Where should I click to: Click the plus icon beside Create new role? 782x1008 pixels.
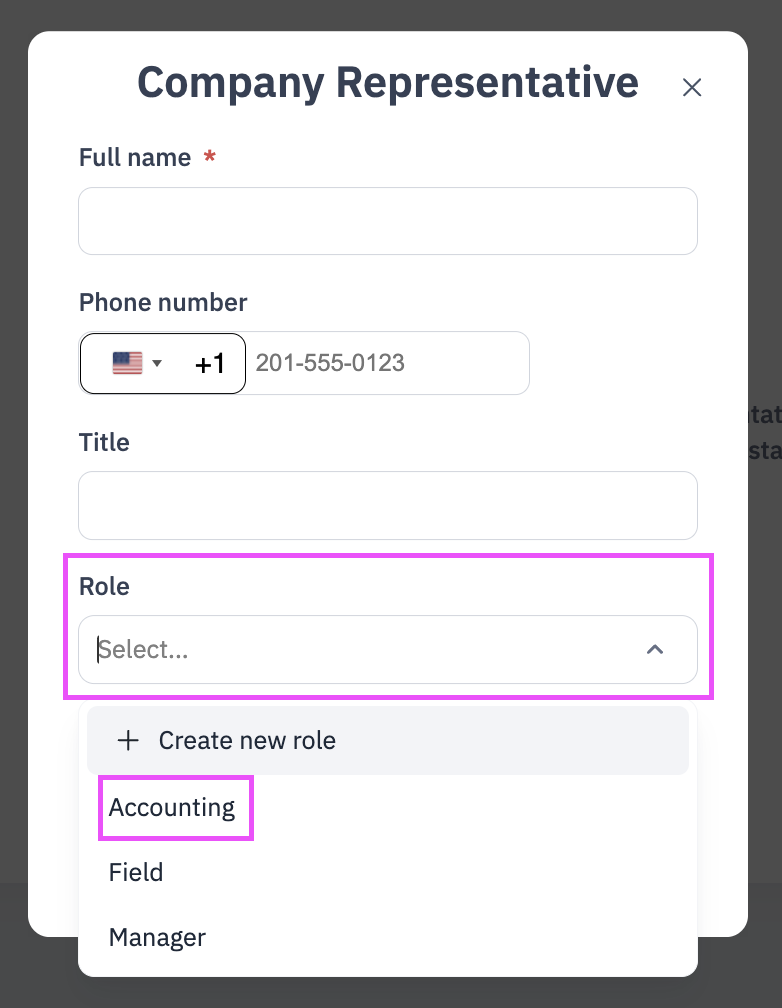click(128, 741)
